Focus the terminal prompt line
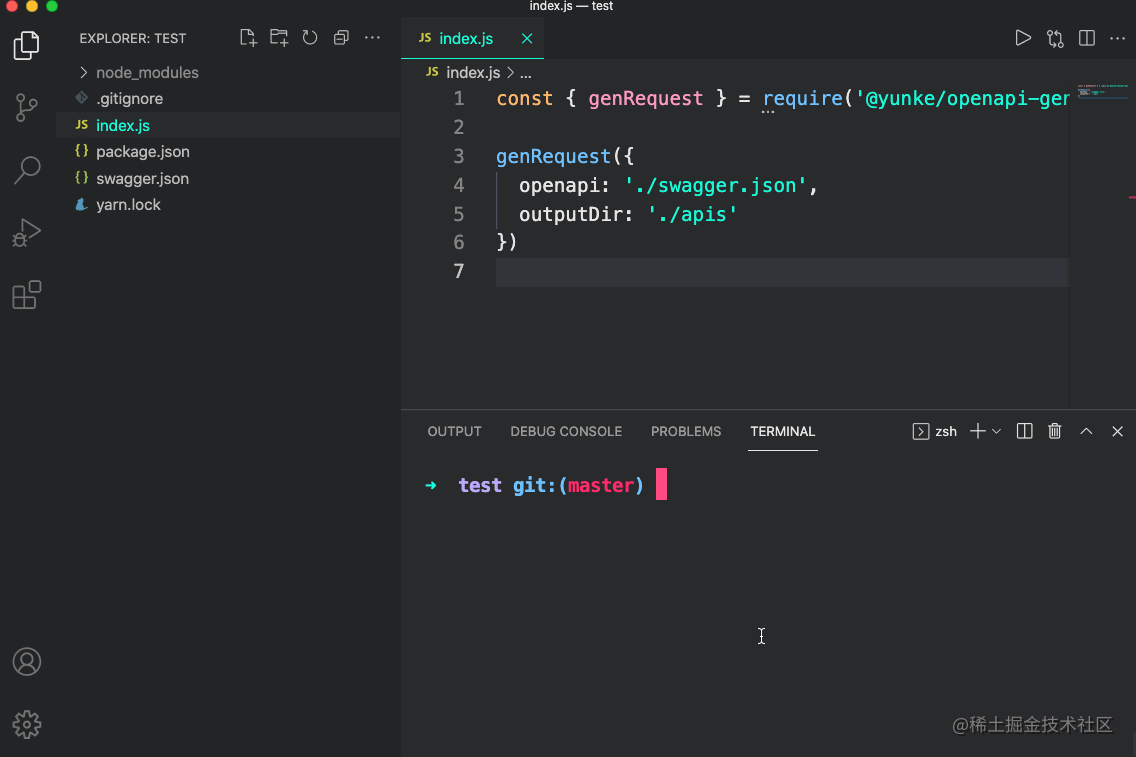 coord(546,485)
